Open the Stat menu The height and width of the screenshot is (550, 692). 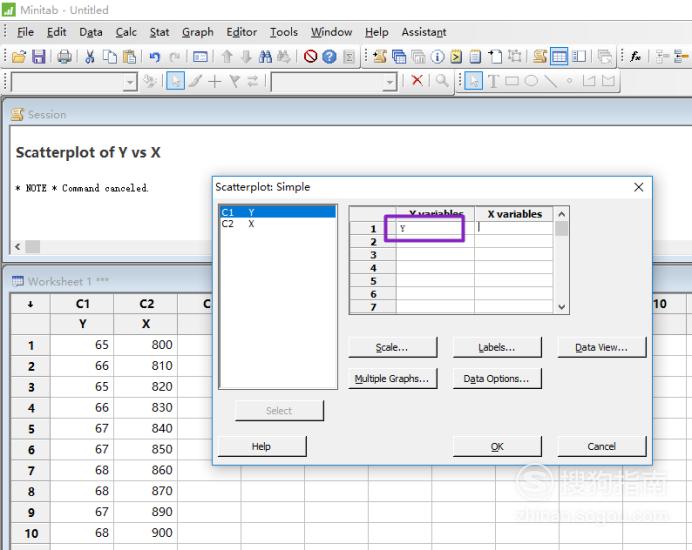pos(159,32)
